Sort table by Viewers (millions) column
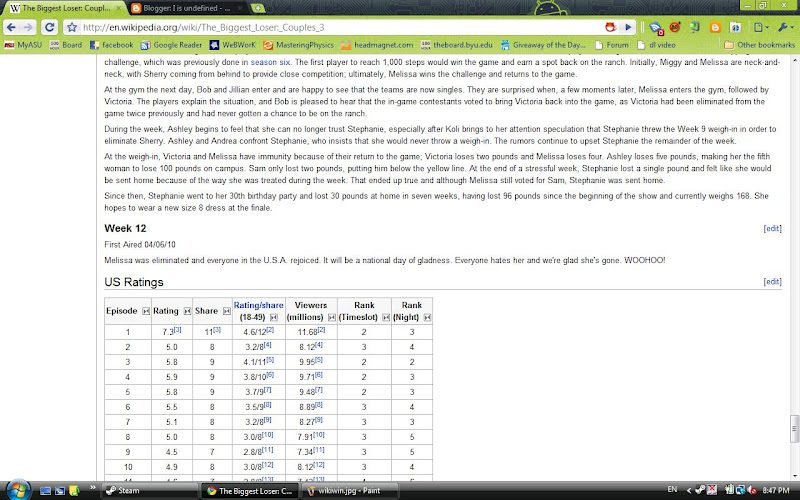Screen dimensions: 800x500 tap(332, 317)
